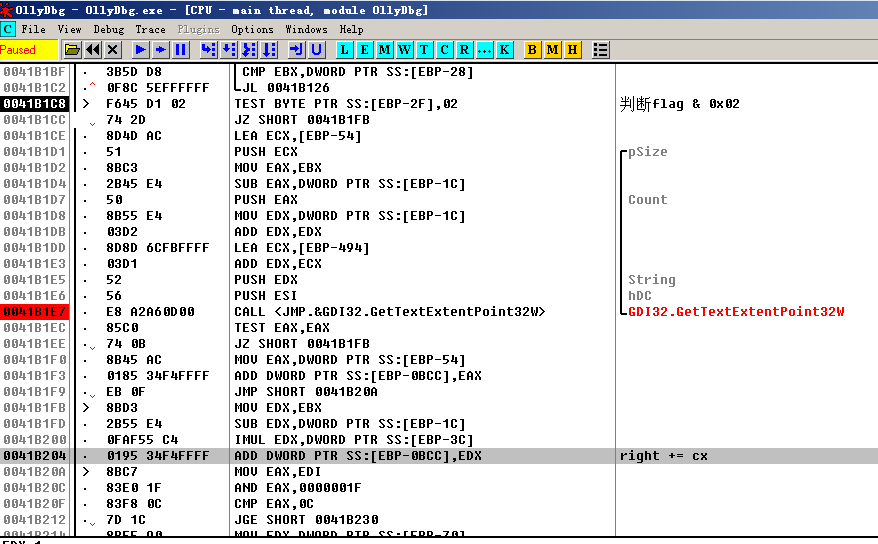The image size is (878, 544).
Task: Select highlighted address 0041B204
Action: [x=35, y=456]
